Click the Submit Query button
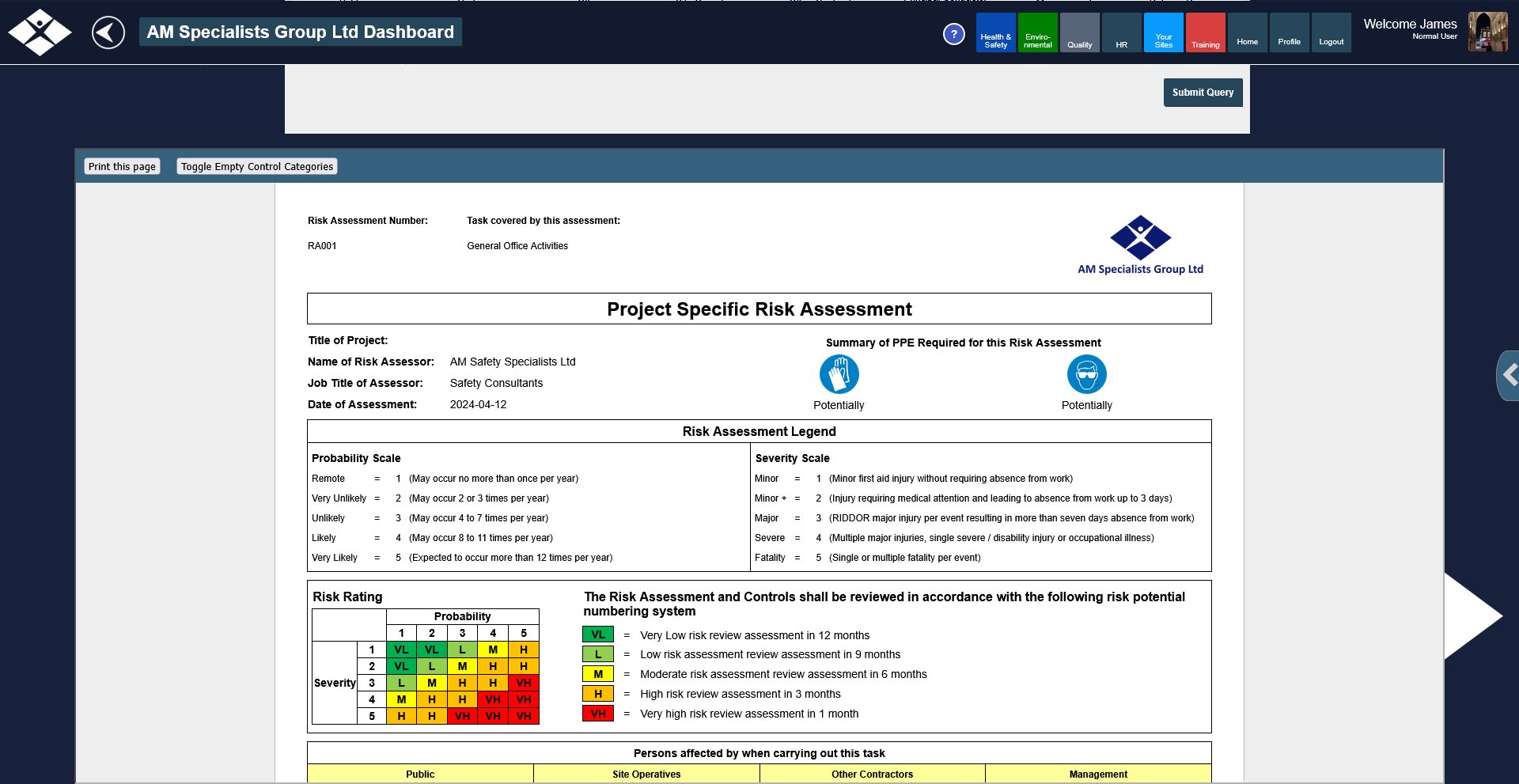 (x=1203, y=93)
